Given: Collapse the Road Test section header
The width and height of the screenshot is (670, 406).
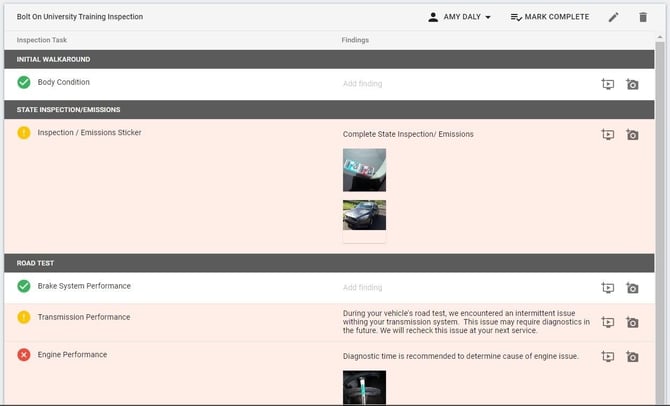Looking at the screenshot, I should point(329,263).
